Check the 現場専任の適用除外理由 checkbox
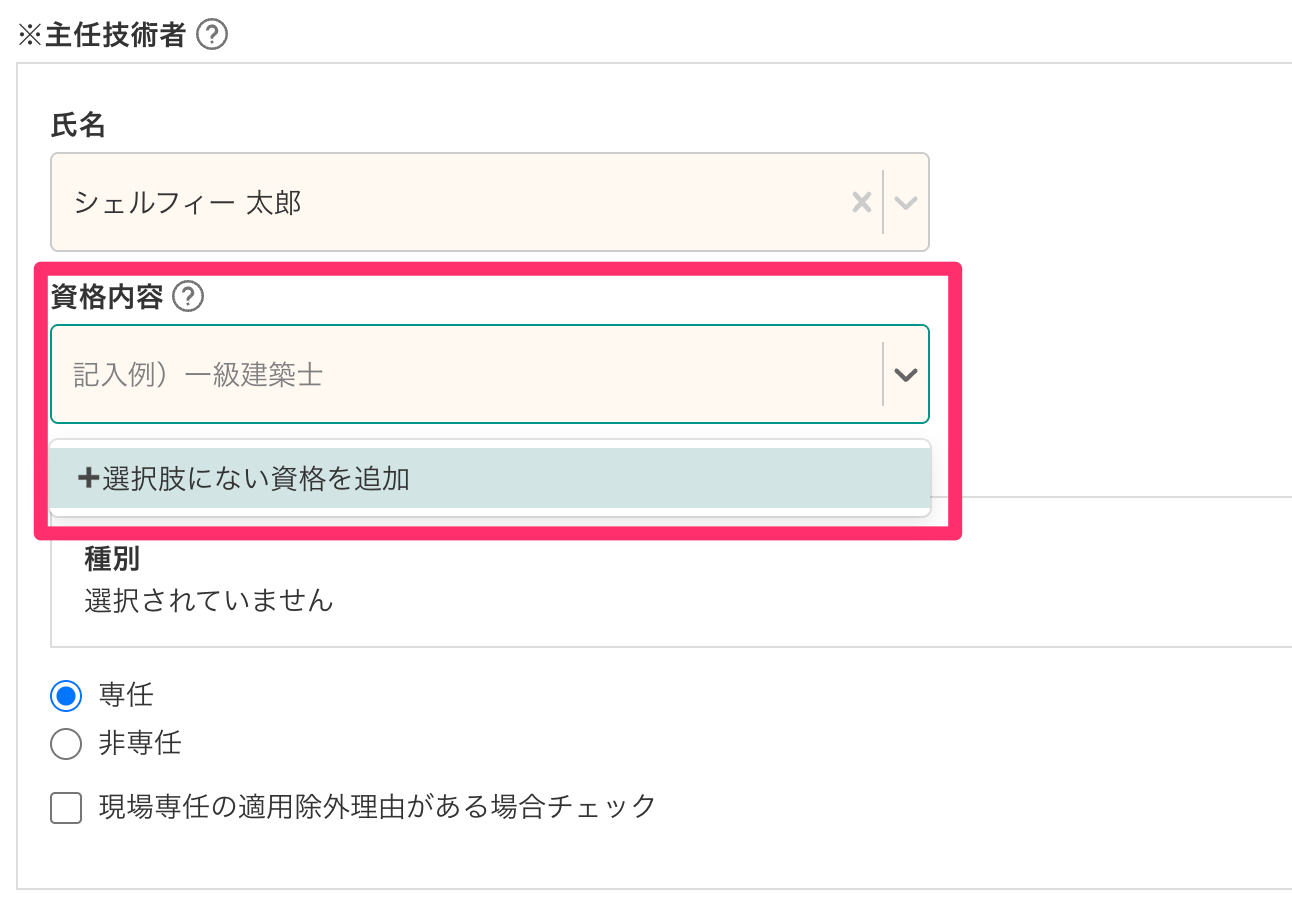The width and height of the screenshot is (1292, 906). pos(66,808)
